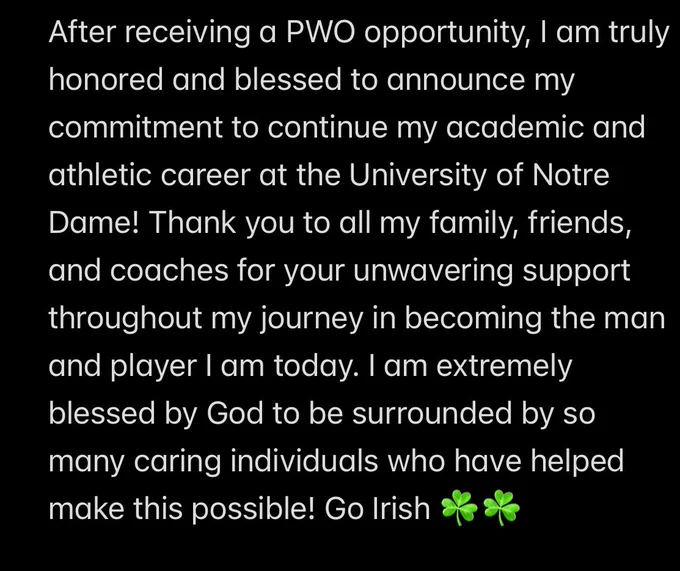
Task: Click the word "Irish"
Action: click(401, 509)
